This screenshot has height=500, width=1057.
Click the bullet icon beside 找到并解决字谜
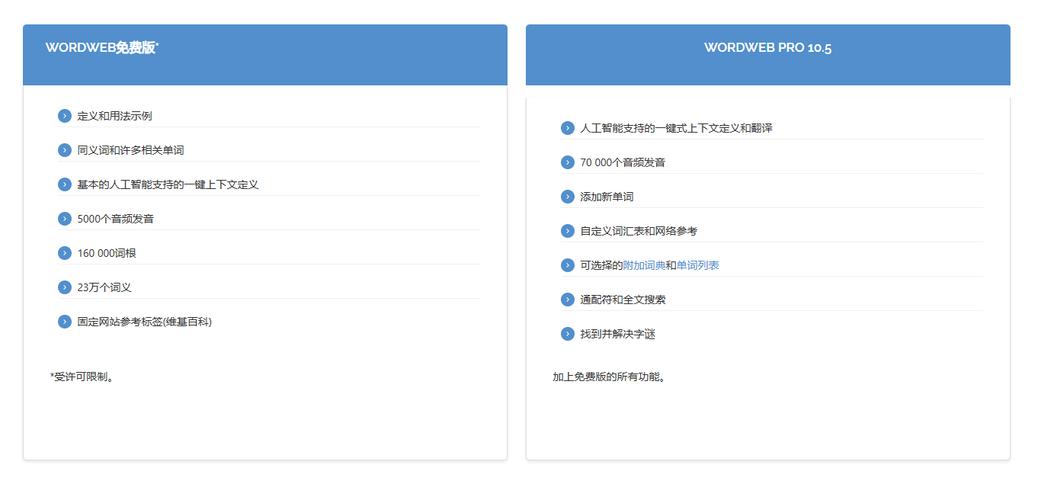point(568,334)
